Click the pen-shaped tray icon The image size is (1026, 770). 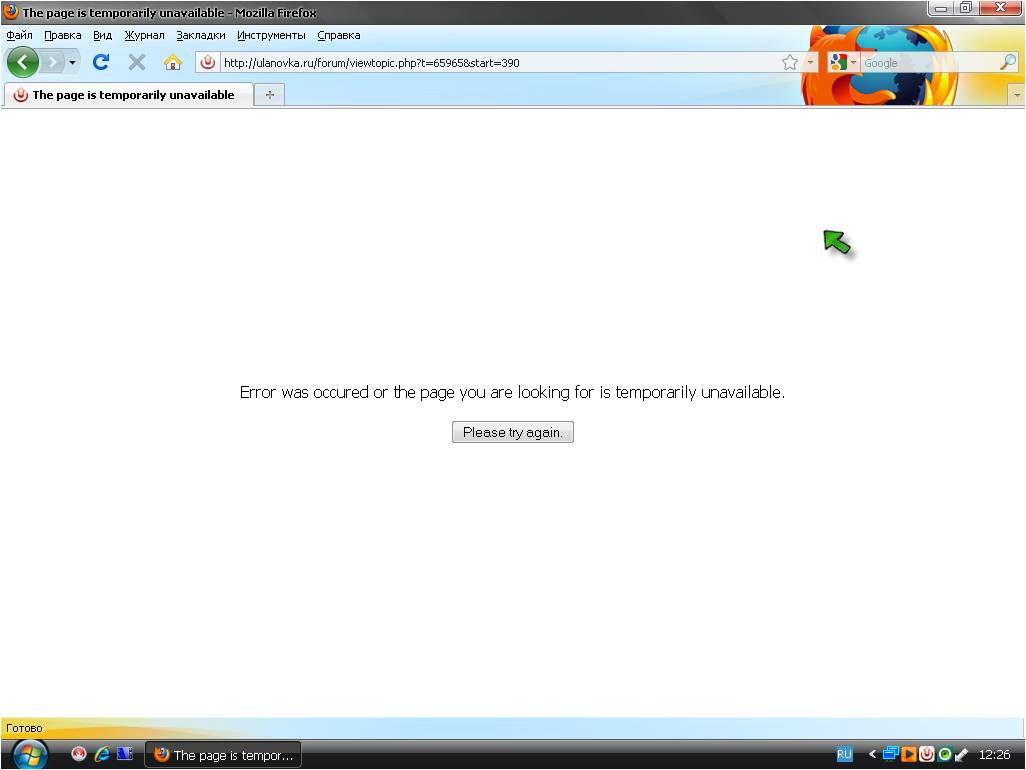point(962,754)
